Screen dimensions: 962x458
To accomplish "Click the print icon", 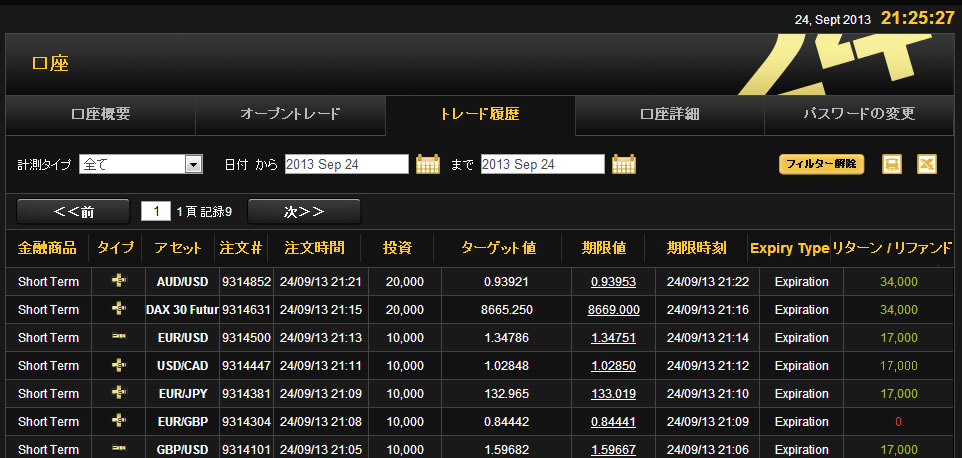I will 891,164.
